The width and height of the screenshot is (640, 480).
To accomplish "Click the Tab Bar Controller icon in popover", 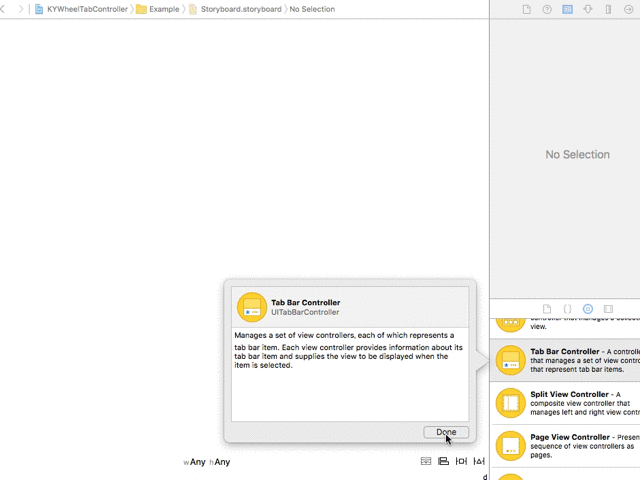I will pyautogui.click(x=252, y=307).
